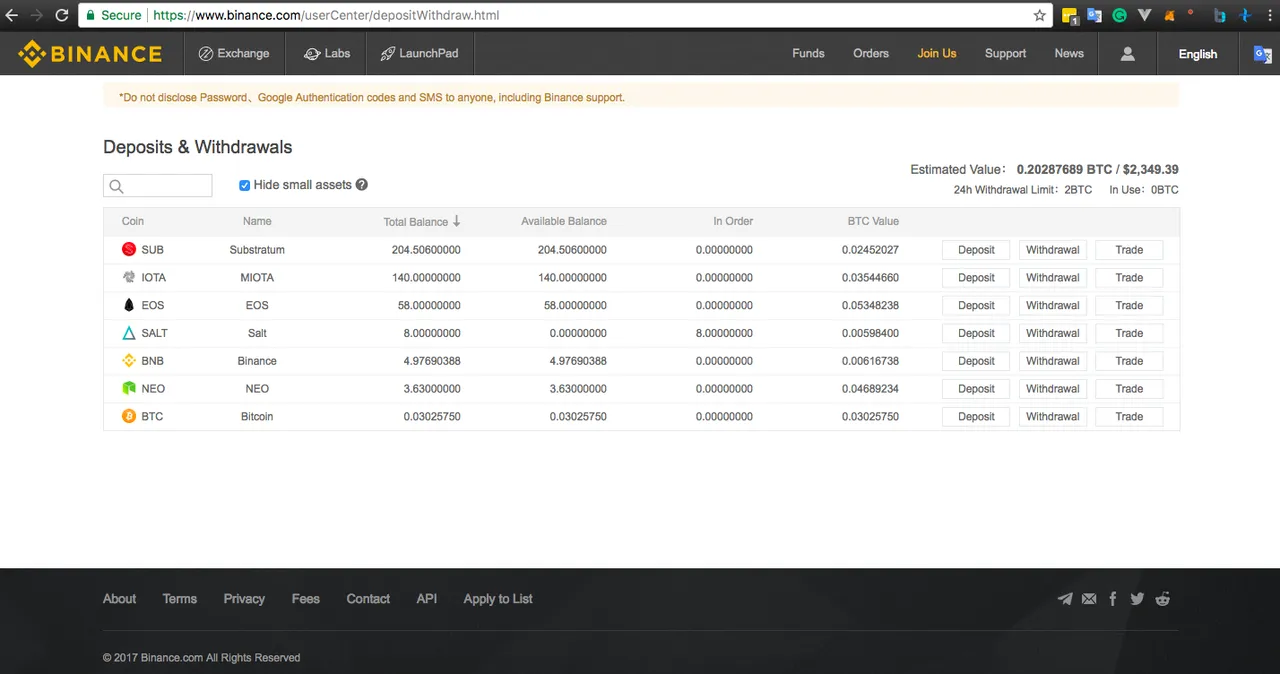This screenshot has width=1280, height=674.
Task: Click the search magnifier icon
Action: point(116,186)
